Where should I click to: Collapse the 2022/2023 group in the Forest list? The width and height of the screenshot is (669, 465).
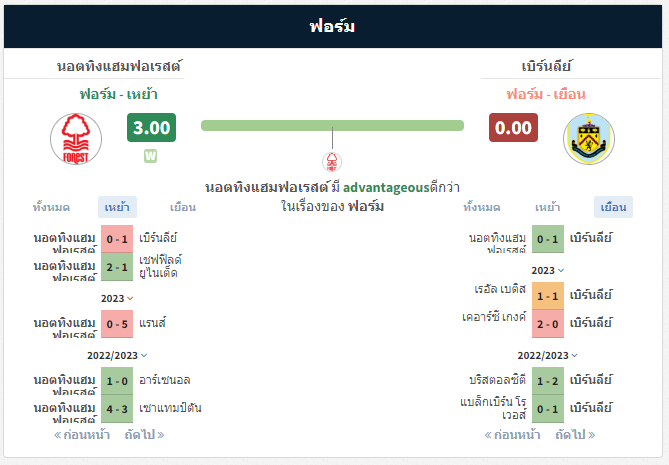click(x=117, y=355)
